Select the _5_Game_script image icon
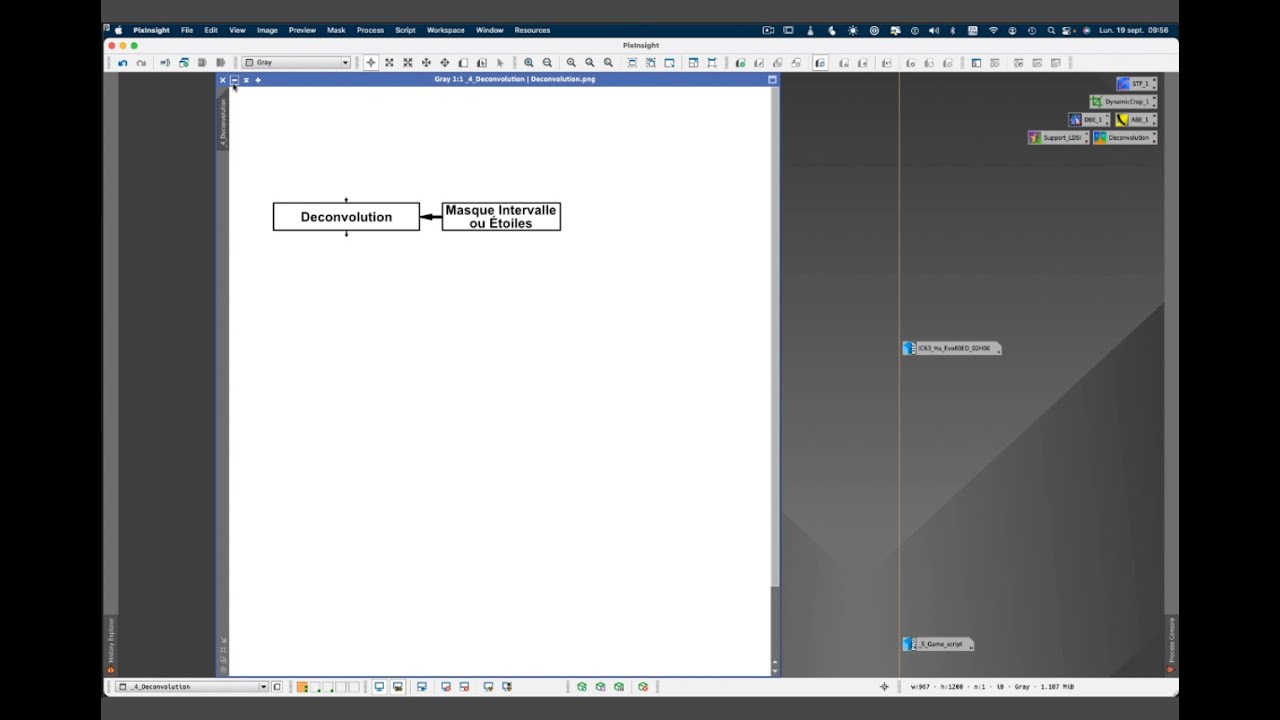 pyautogui.click(x=936, y=644)
